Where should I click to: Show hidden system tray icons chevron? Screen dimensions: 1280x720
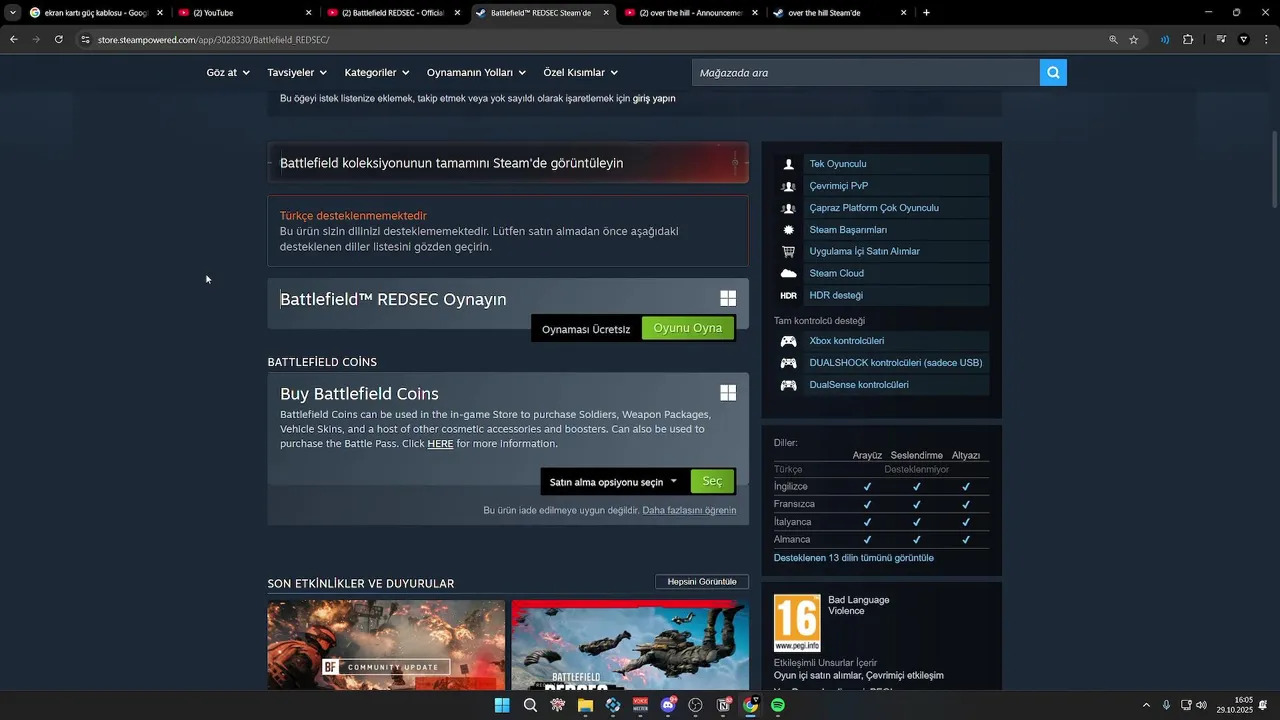click(x=1146, y=705)
